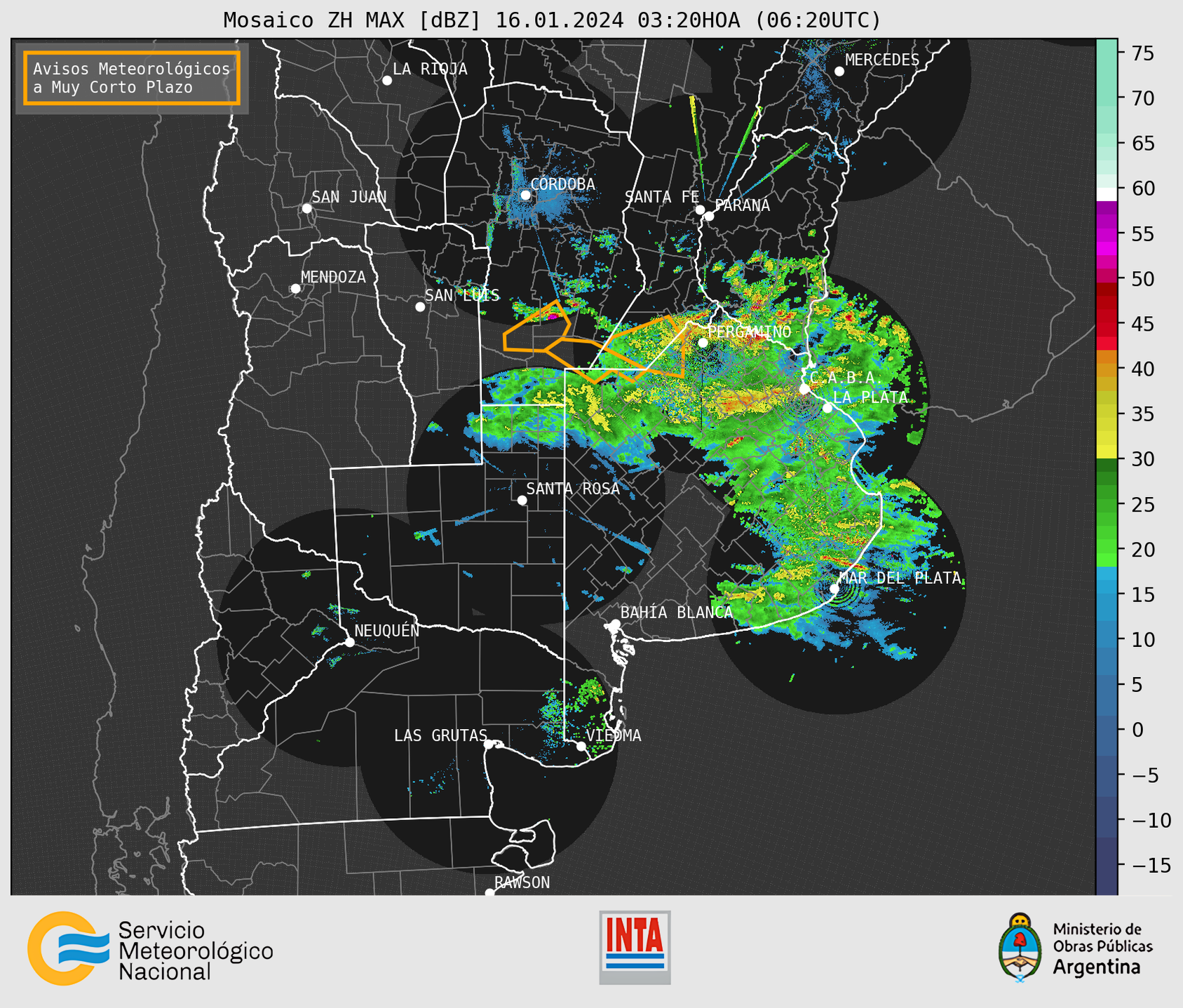Click the LAS GRUTAS city marker dot

click(x=489, y=744)
